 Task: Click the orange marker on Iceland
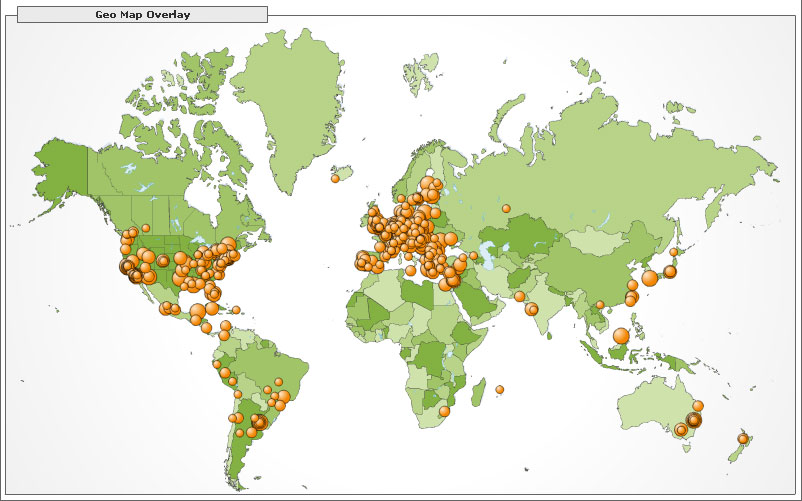point(335,179)
